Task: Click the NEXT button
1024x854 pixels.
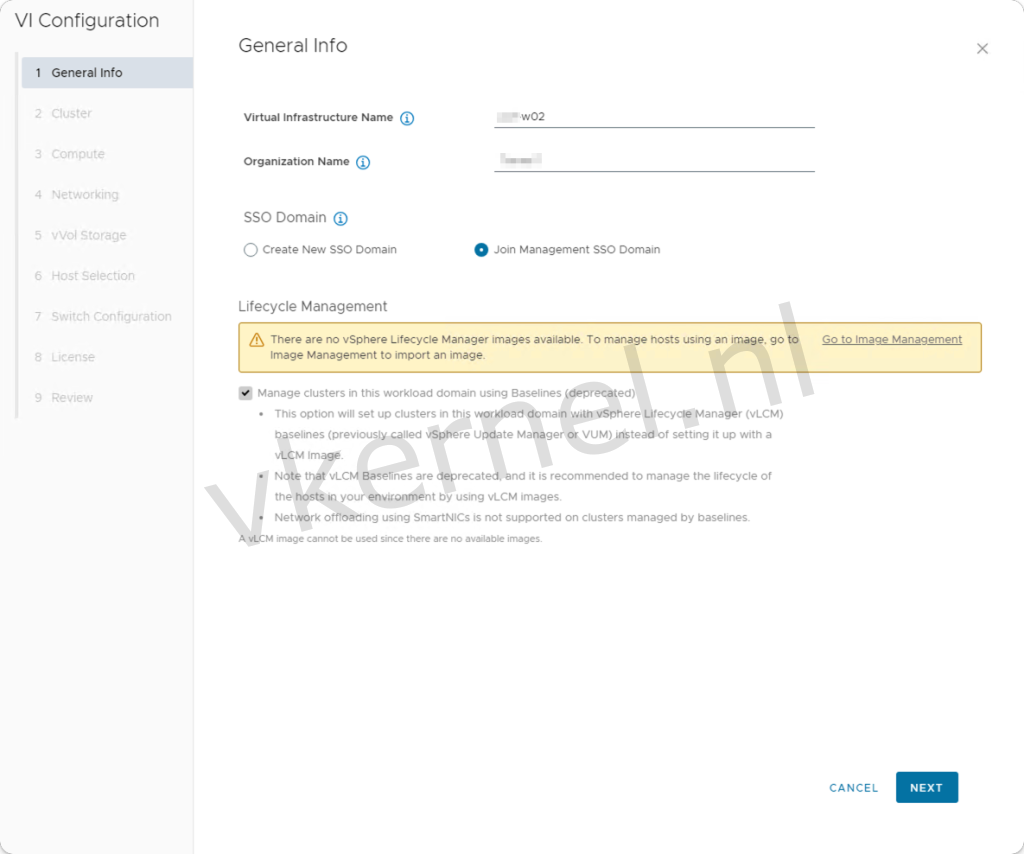Action: click(926, 787)
